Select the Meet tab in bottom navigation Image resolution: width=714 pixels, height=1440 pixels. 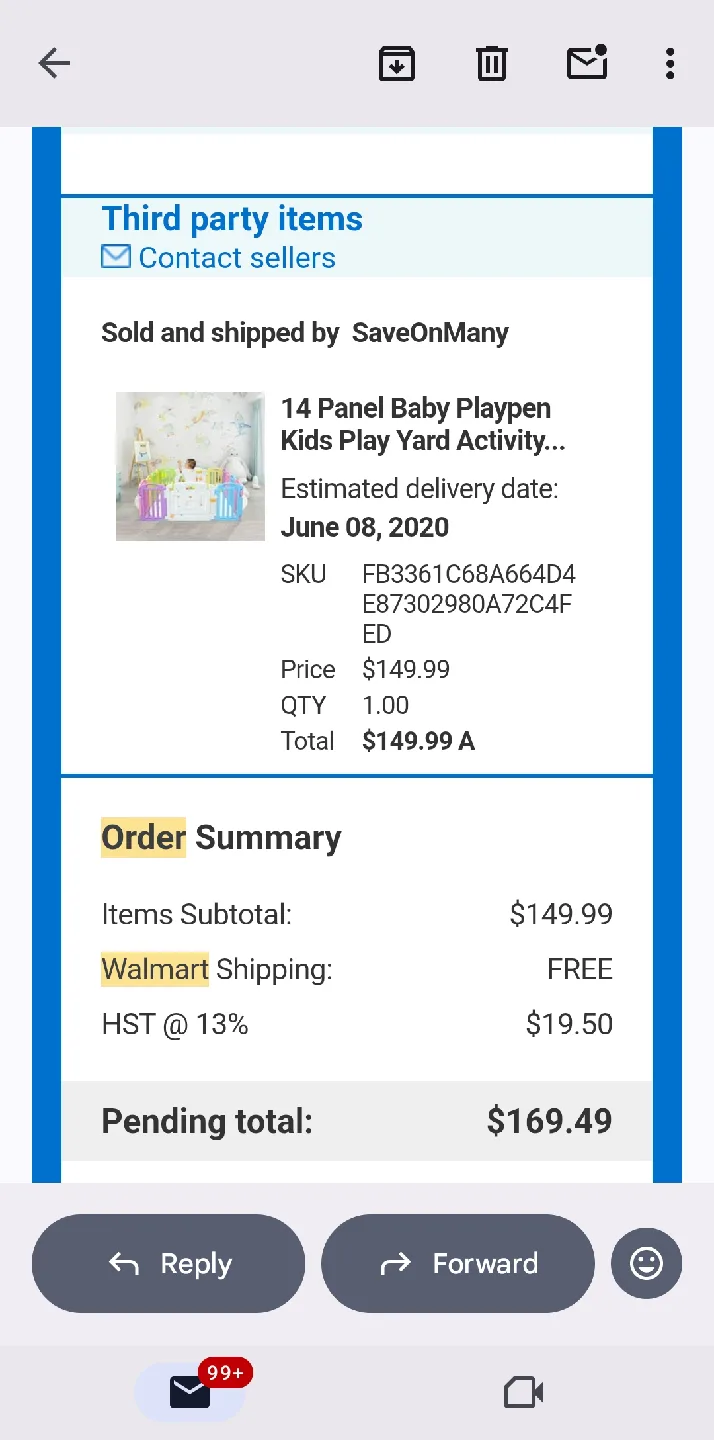[522, 1390]
